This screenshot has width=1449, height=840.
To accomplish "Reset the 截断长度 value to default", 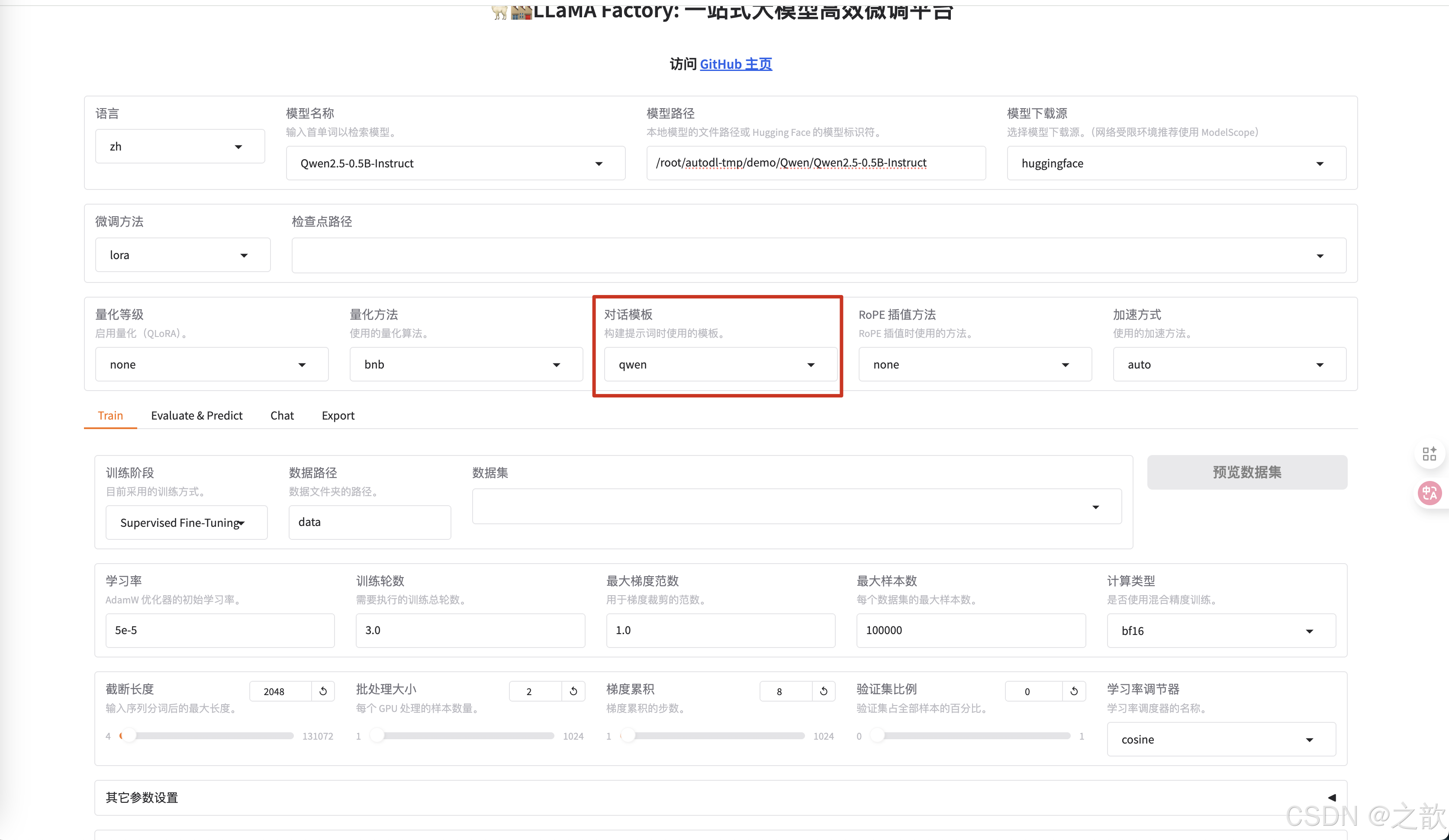I will [x=323, y=691].
